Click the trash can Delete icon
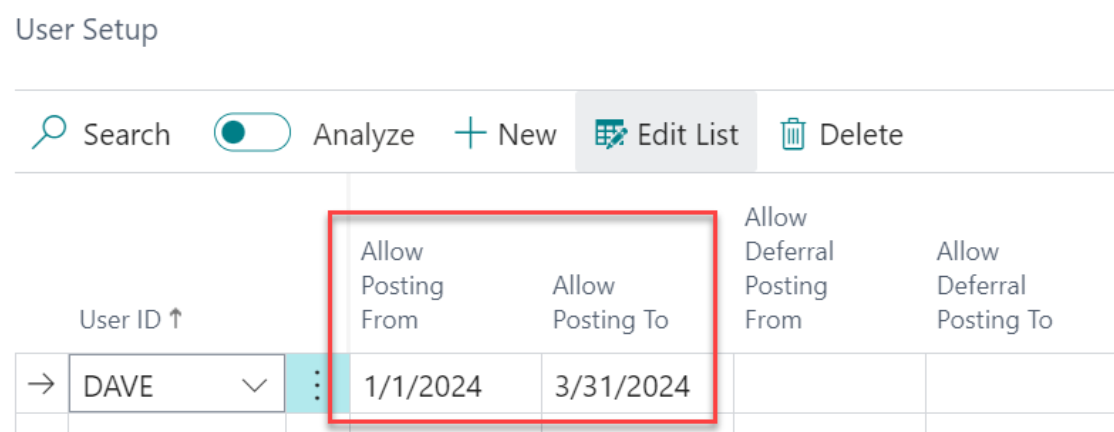 793,134
